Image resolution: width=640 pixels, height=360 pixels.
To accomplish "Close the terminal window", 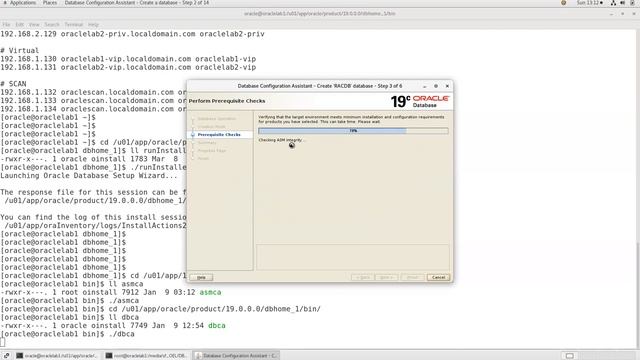I will click(x=634, y=14).
